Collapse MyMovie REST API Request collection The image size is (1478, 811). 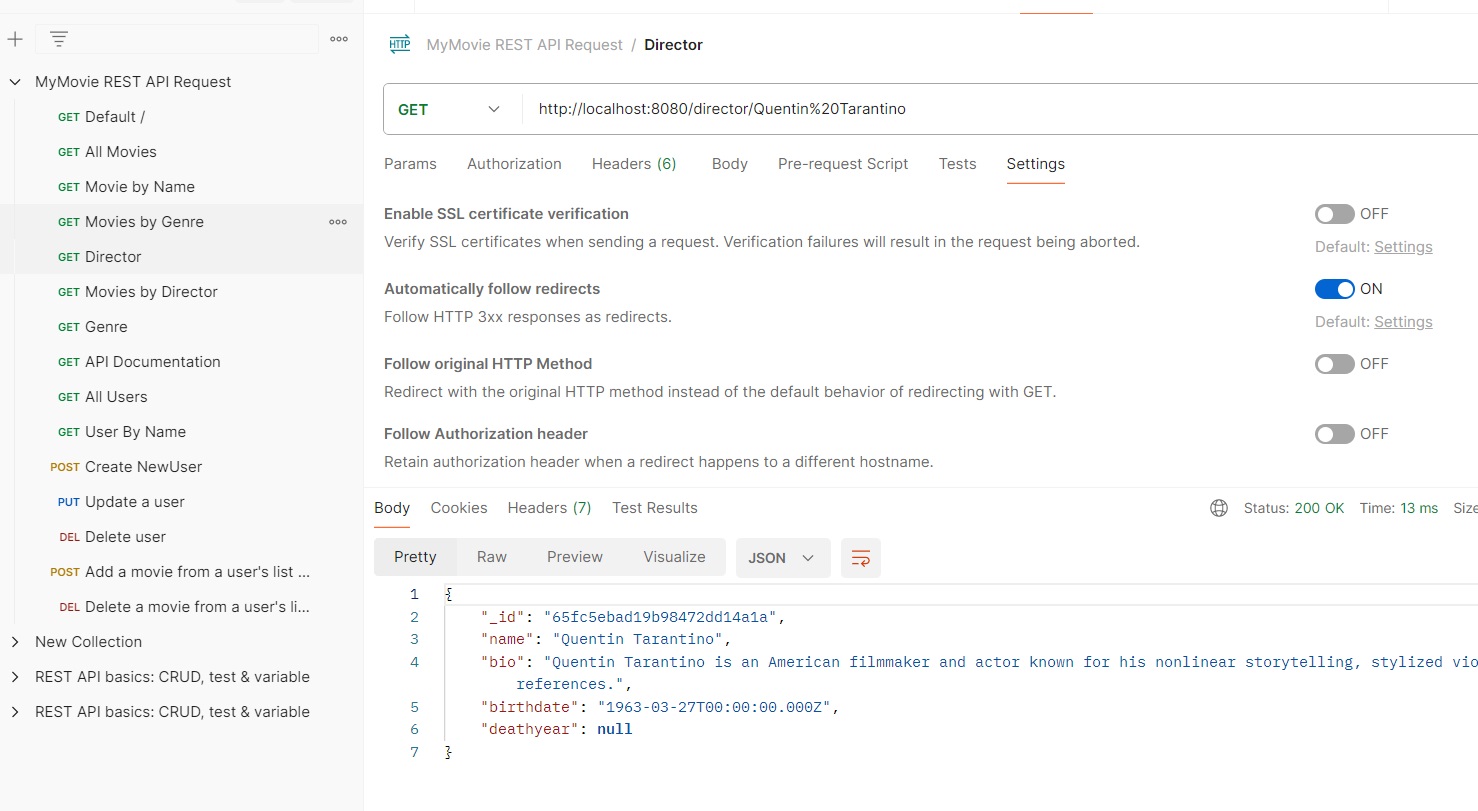[x=15, y=82]
